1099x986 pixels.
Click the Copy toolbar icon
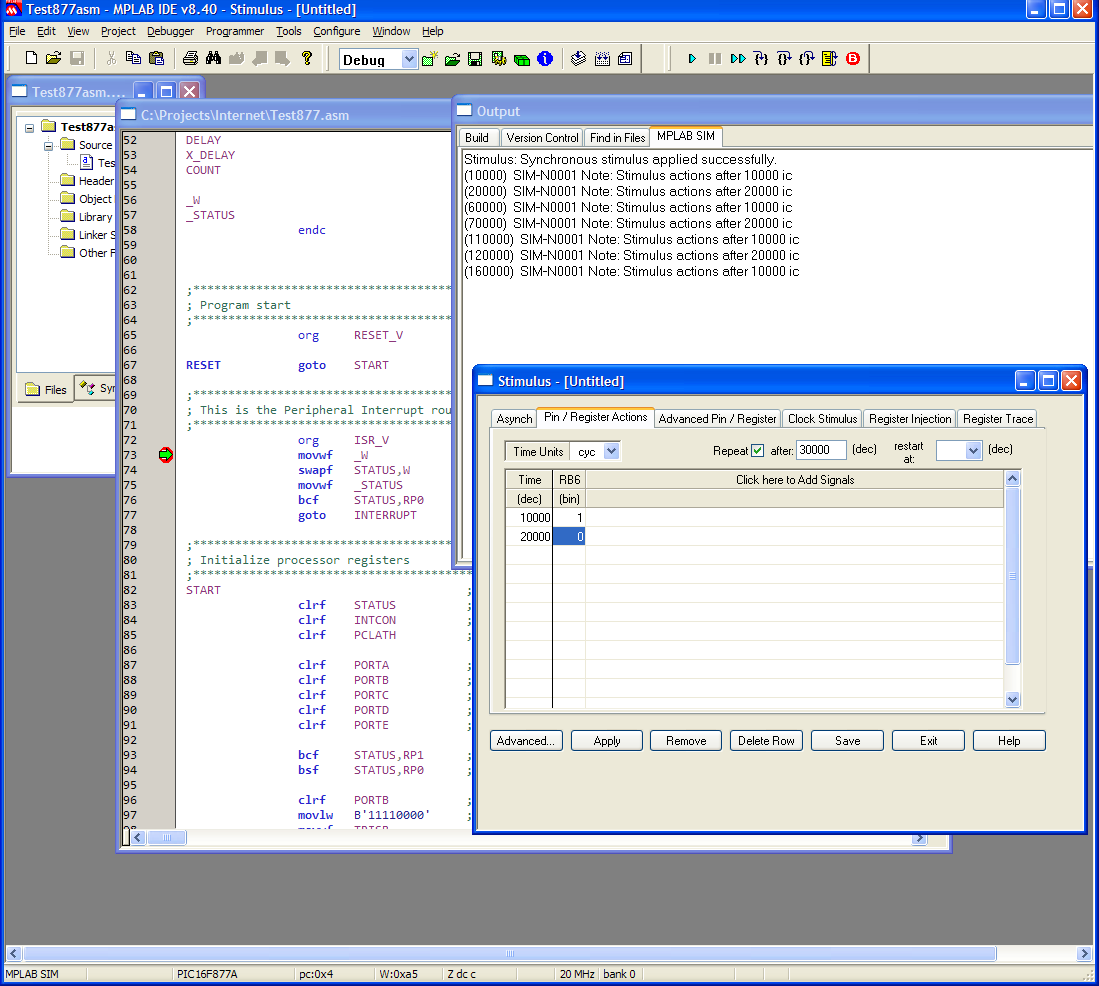[x=133, y=58]
